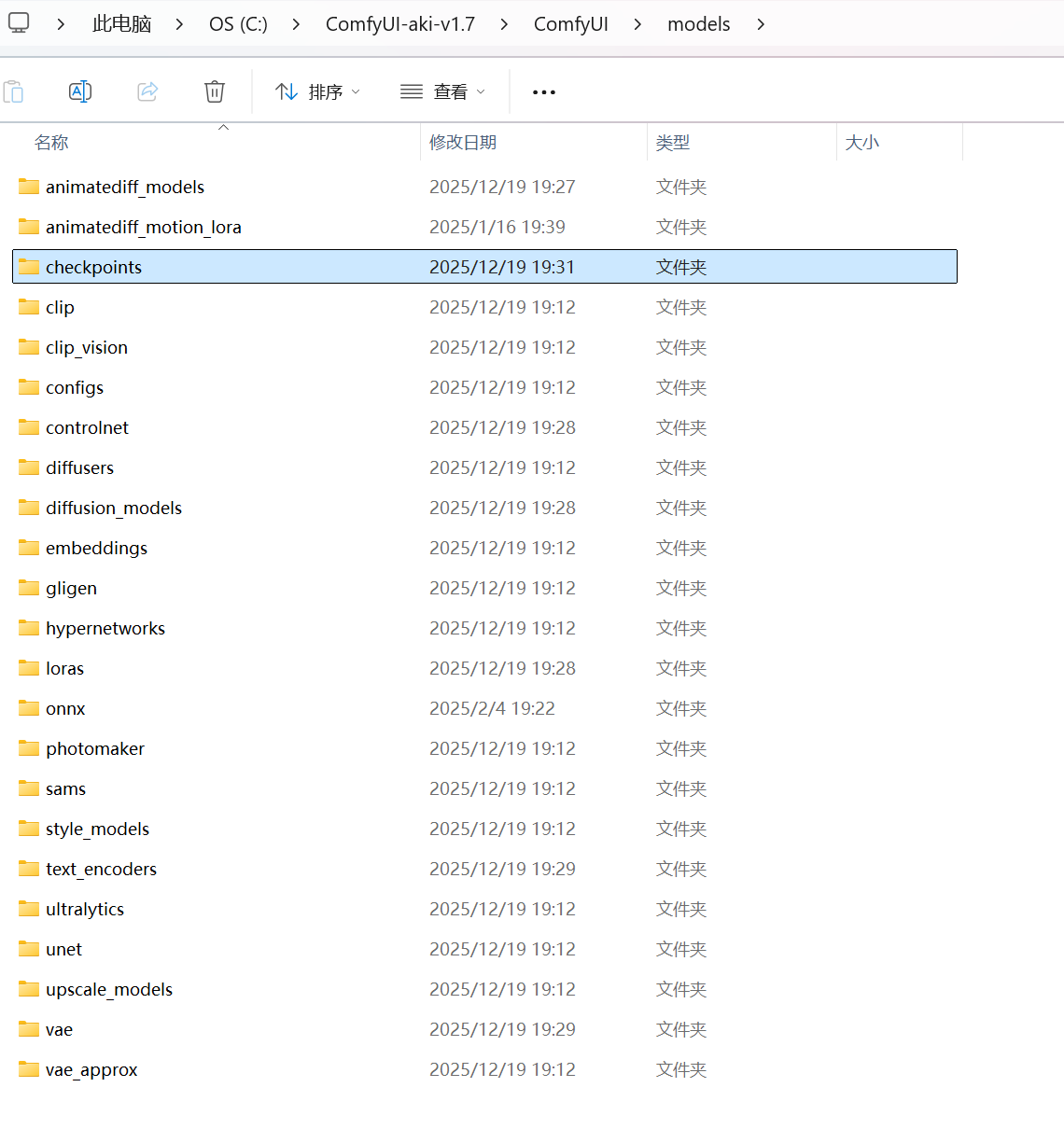Sort by 类型 column header

(673, 143)
